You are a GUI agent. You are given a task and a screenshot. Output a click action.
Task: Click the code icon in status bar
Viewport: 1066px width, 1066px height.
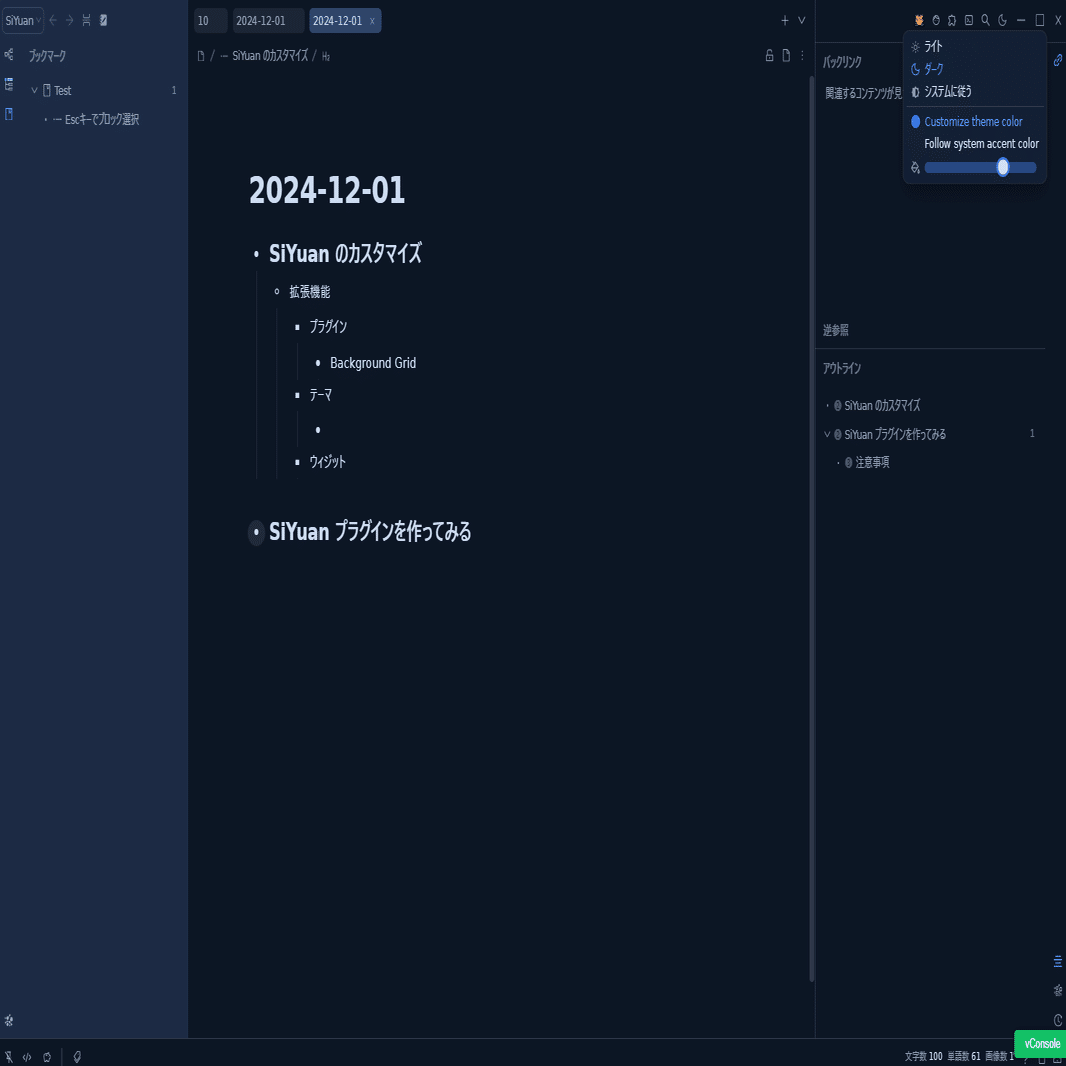[27, 1057]
